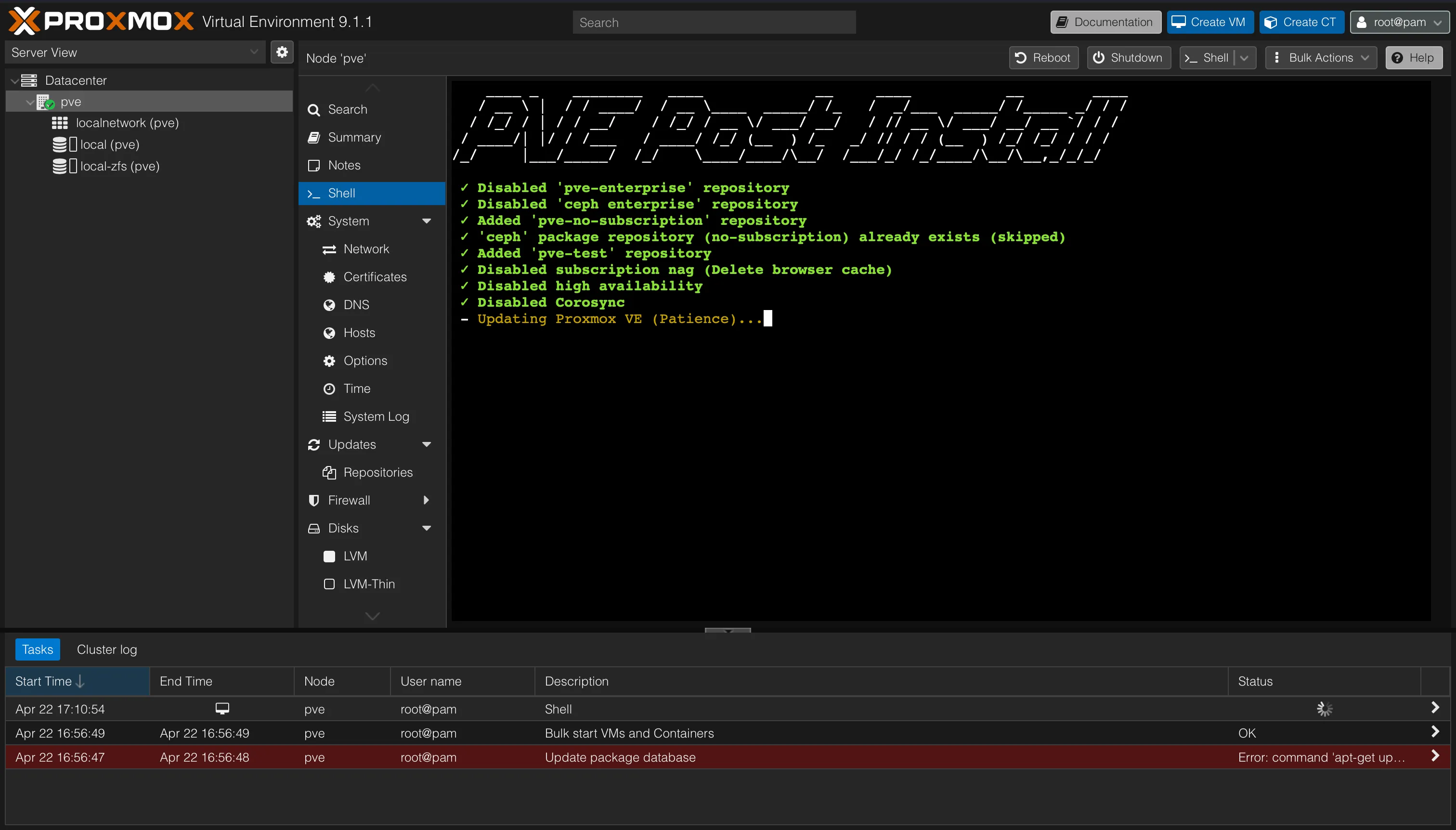Open the LVM-Thin entry
This screenshot has width=1456, height=830.
(372, 584)
